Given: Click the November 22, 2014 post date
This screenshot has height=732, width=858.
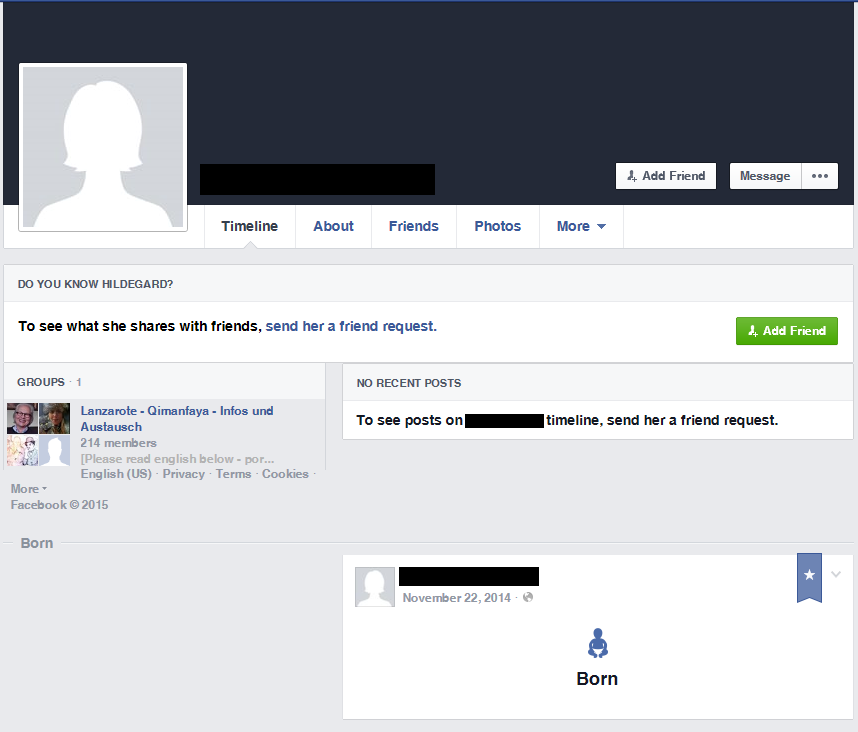Looking at the screenshot, I should [456, 597].
